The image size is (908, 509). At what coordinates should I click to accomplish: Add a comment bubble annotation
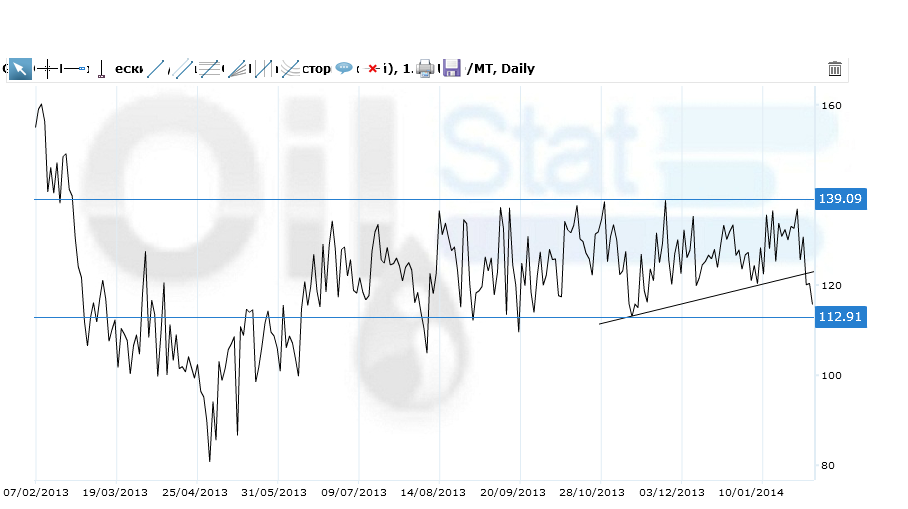coord(344,69)
